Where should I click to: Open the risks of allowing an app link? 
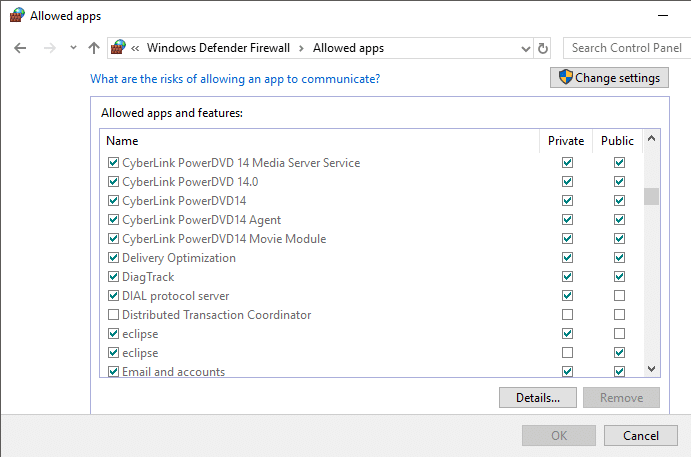coord(235,79)
